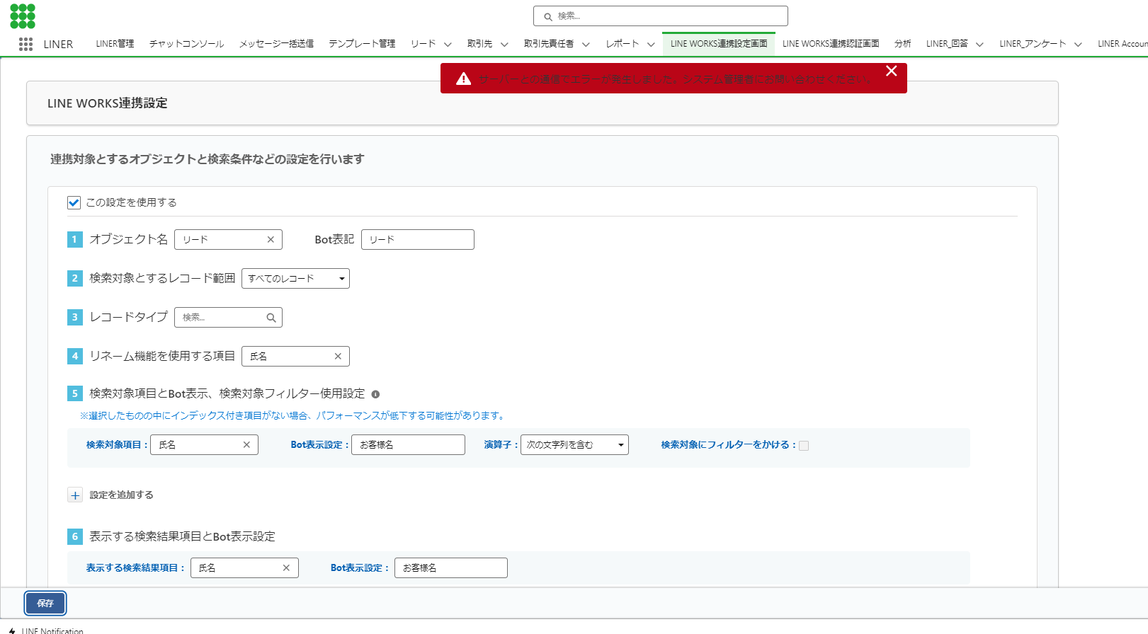Select the LINE WORKS連携設定画面 tab
This screenshot has width=1148, height=634.
click(x=718, y=44)
